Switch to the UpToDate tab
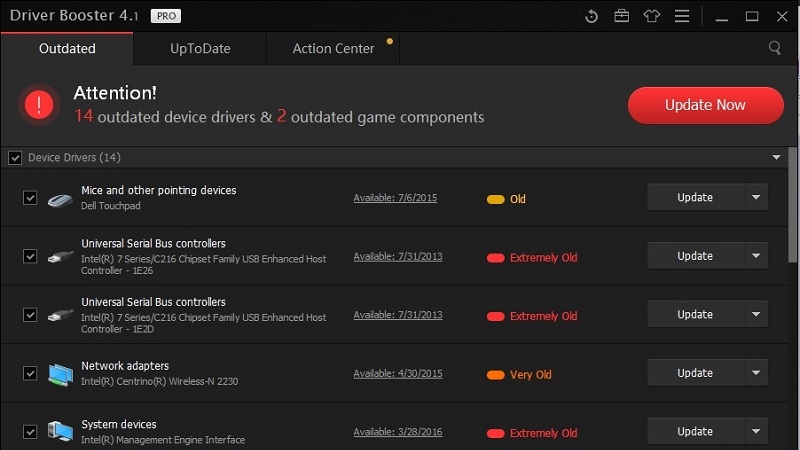 pos(200,49)
